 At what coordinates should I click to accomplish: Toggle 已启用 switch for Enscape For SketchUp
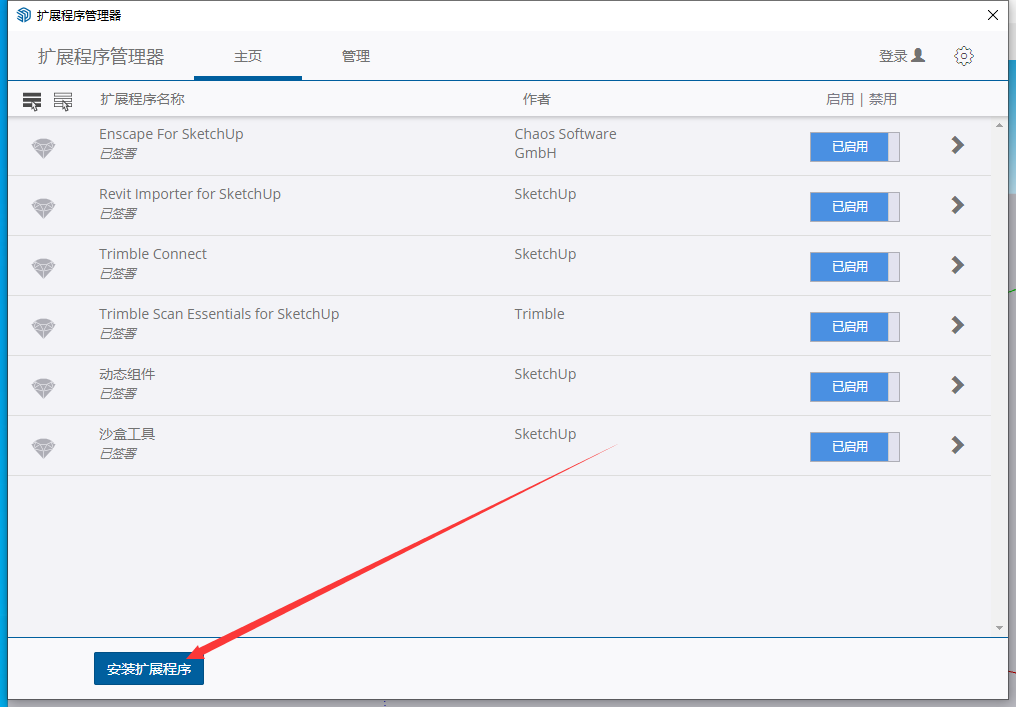855,147
